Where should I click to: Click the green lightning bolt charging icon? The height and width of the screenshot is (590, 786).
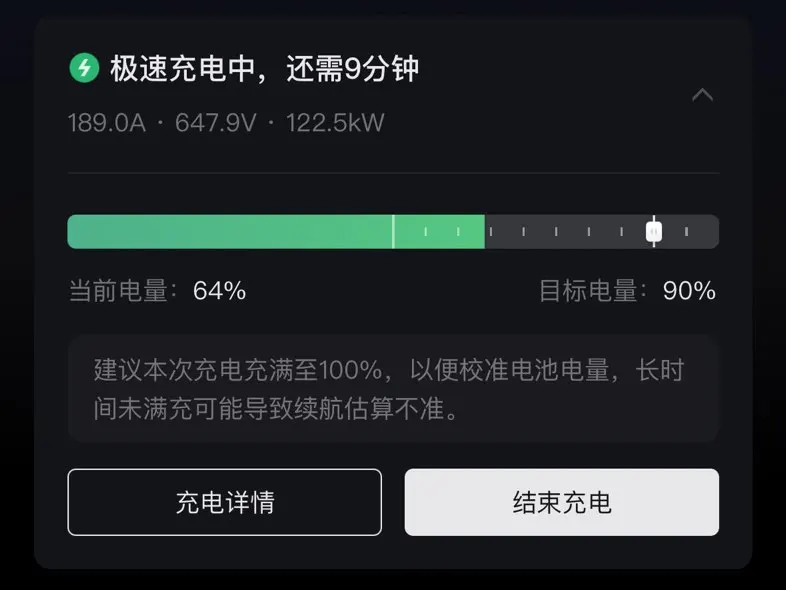tap(84, 68)
